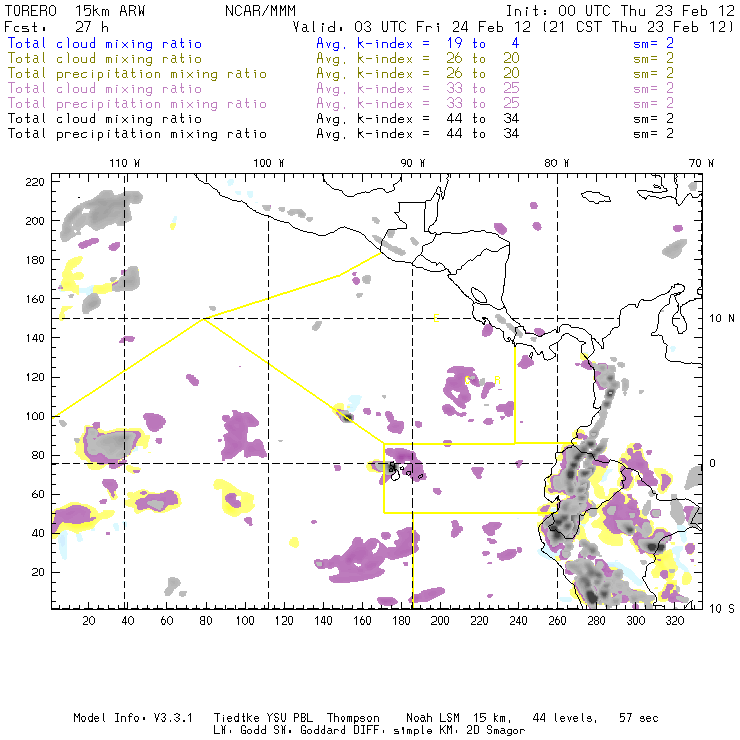Click the "Fcst: 27 h" forecast hour text
740x740 pixels.
56,27
